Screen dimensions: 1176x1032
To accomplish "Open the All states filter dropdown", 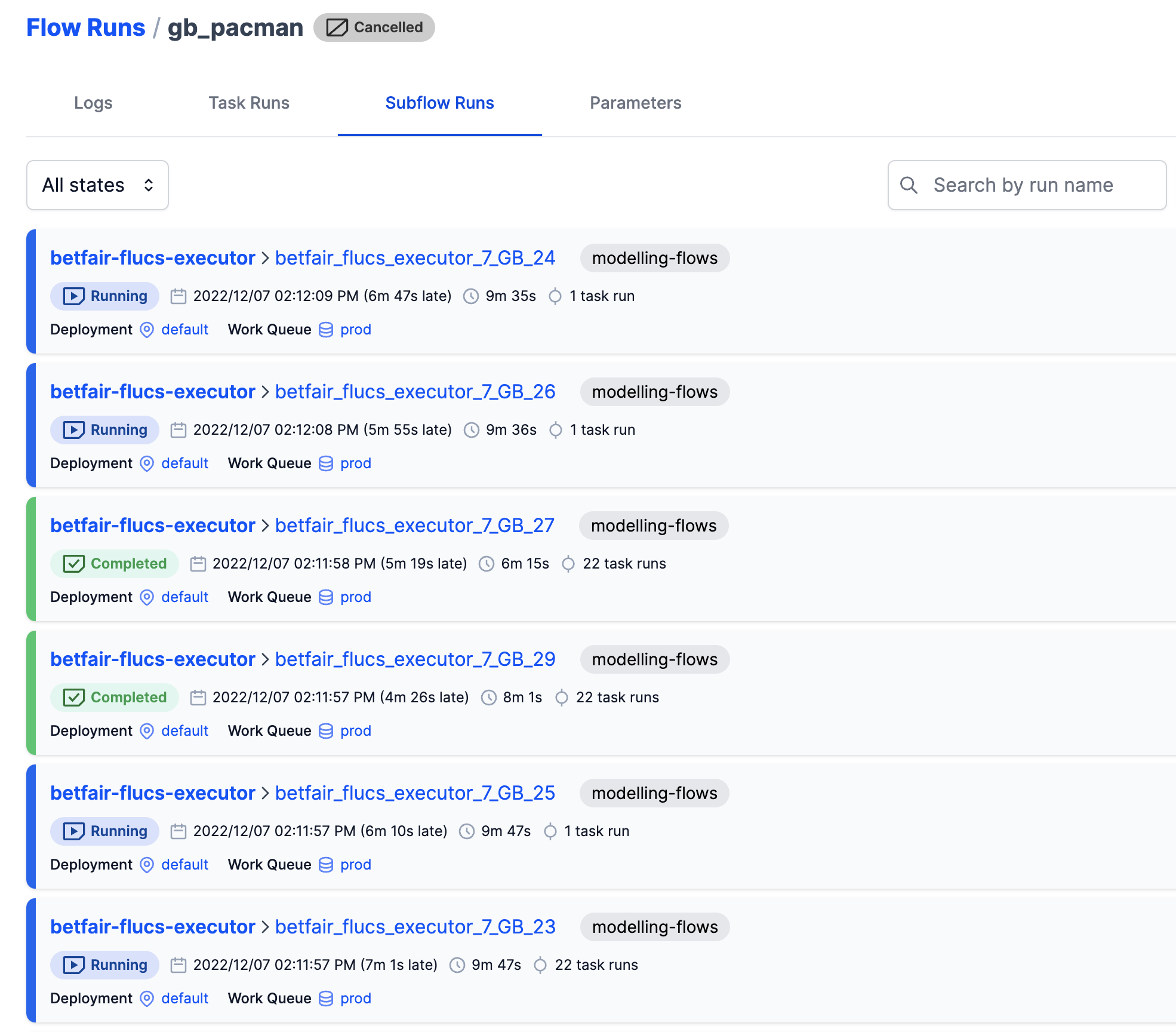I will [x=97, y=185].
